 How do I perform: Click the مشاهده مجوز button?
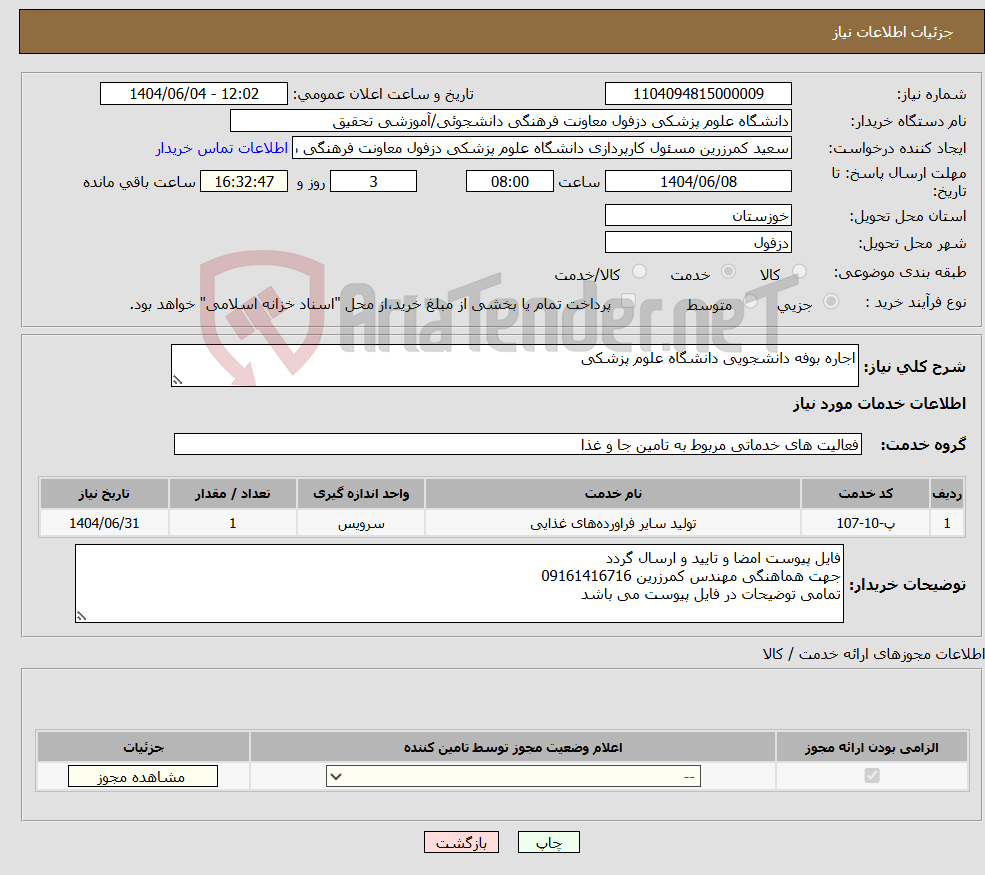point(143,776)
